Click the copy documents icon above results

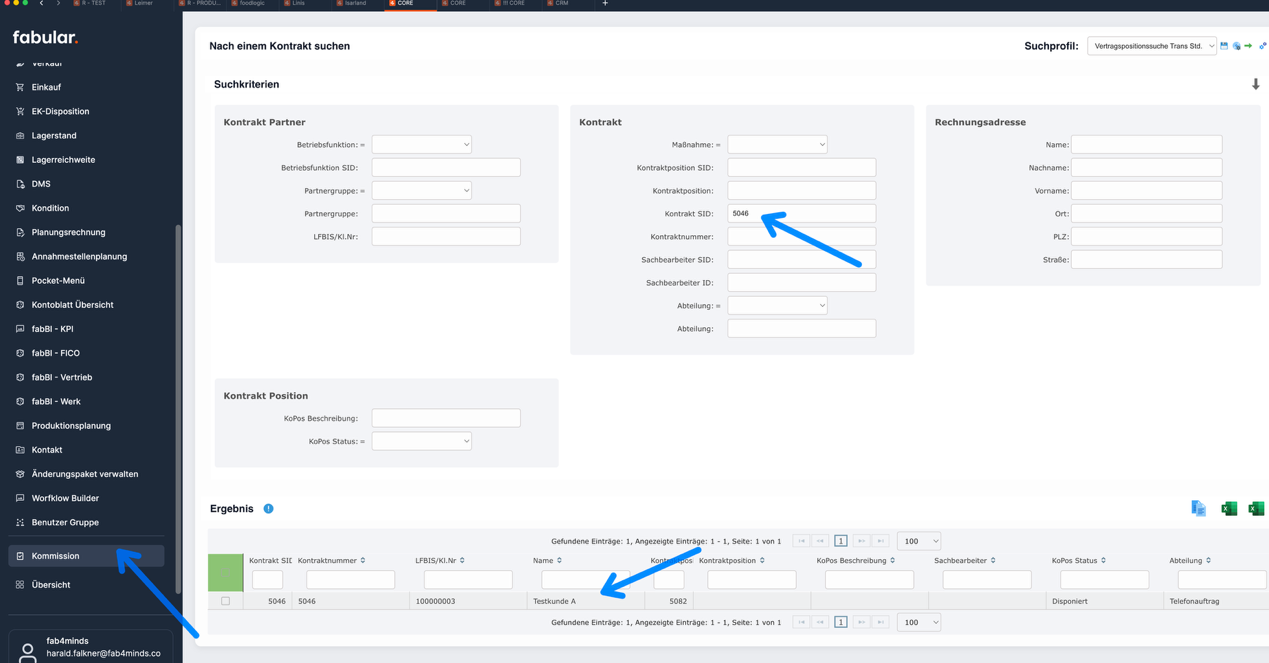pos(1198,509)
